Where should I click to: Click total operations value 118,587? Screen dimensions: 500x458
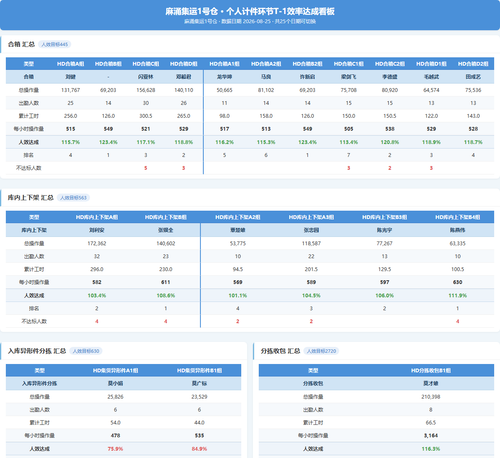pyautogui.click(x=311, y=243)
